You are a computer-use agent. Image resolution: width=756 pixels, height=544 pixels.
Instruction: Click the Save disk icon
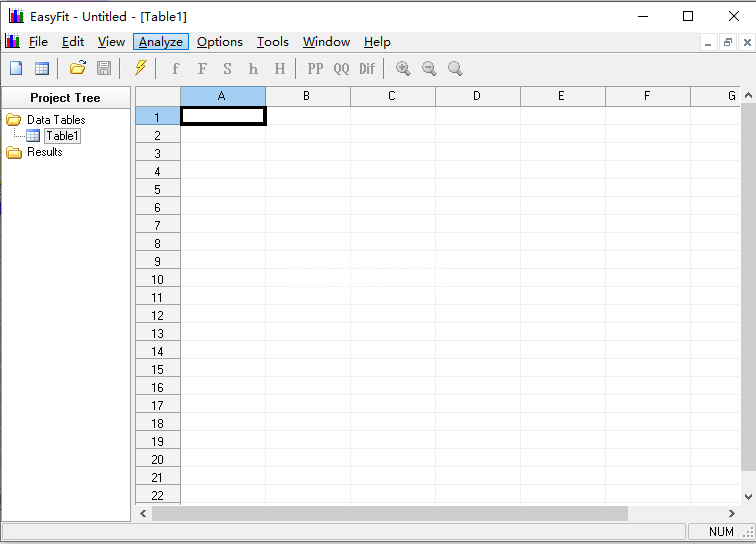click(104, 68)
